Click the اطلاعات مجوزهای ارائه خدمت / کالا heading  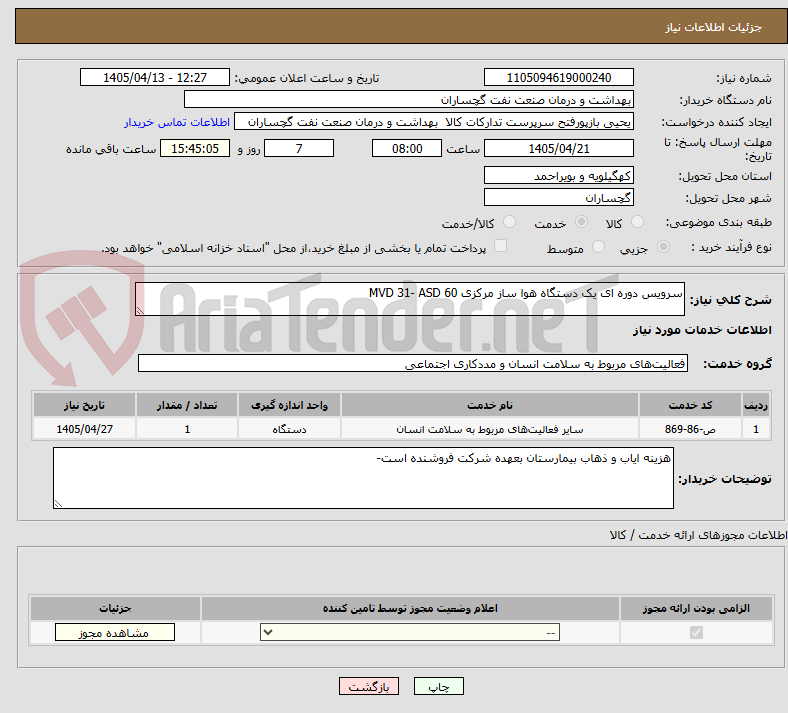tap(699, 535)
